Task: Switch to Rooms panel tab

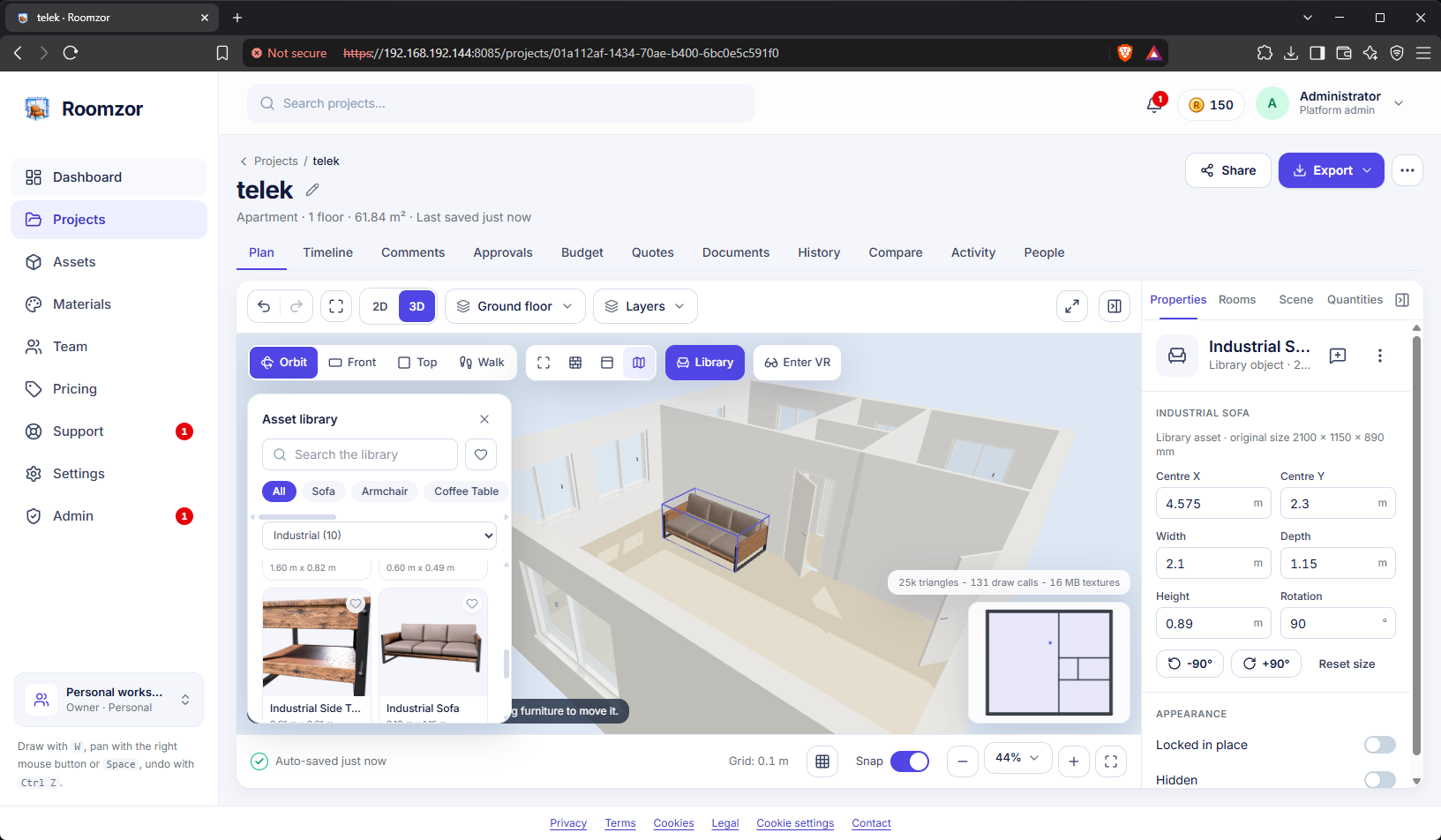Action: [x=1237, y=300]
